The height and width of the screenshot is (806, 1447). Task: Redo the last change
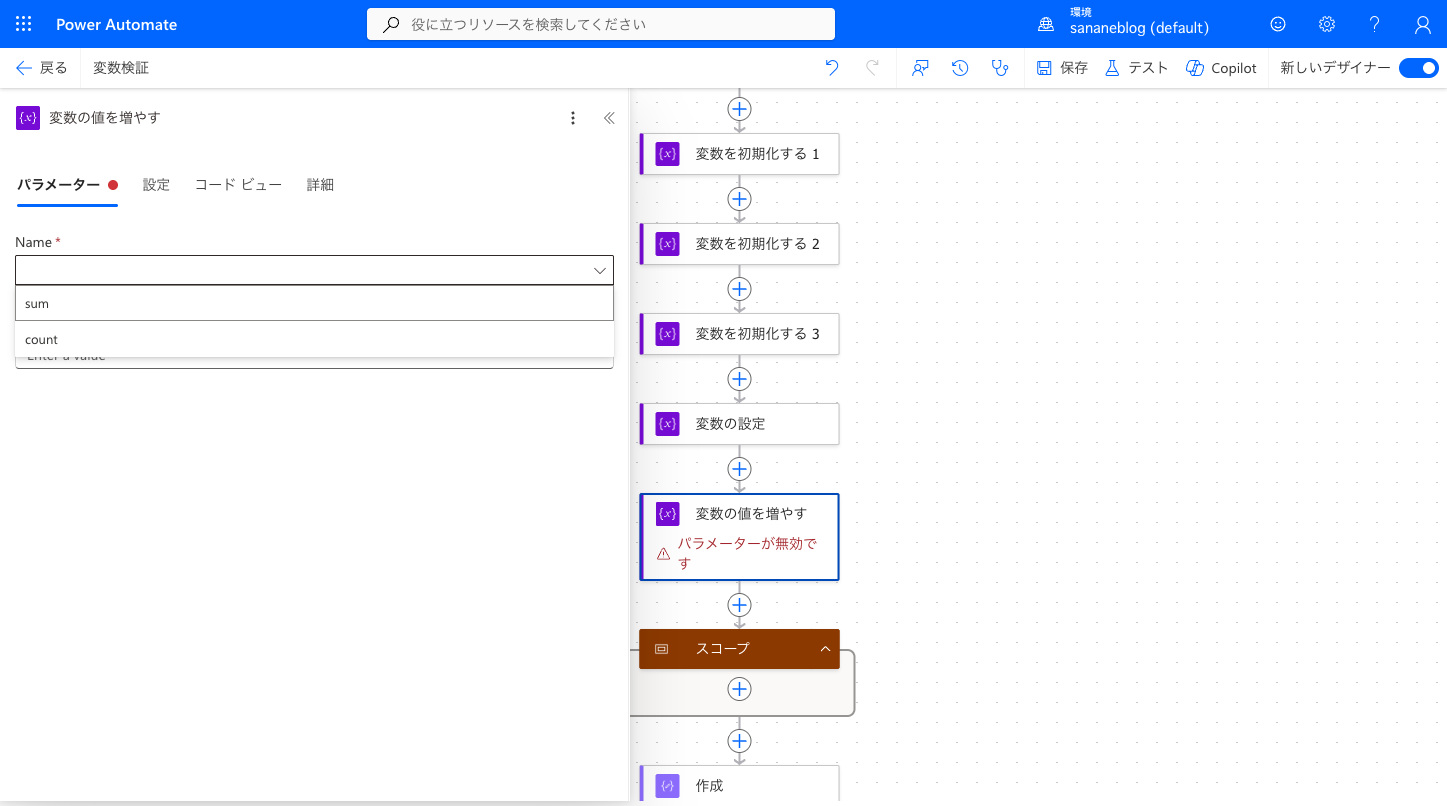(x=872, y=68)
